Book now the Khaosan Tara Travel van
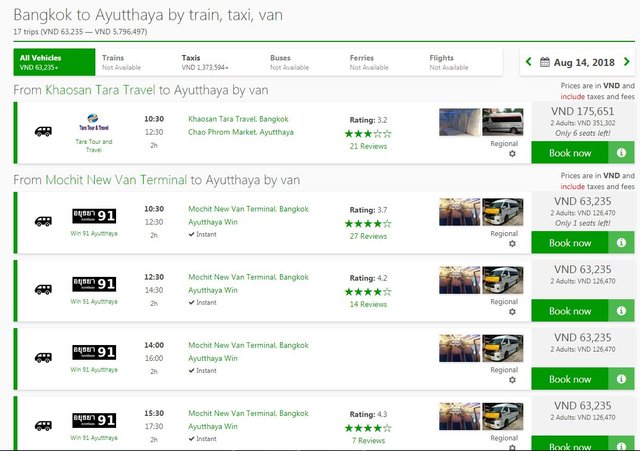The image size is (640, 451). 570,153
